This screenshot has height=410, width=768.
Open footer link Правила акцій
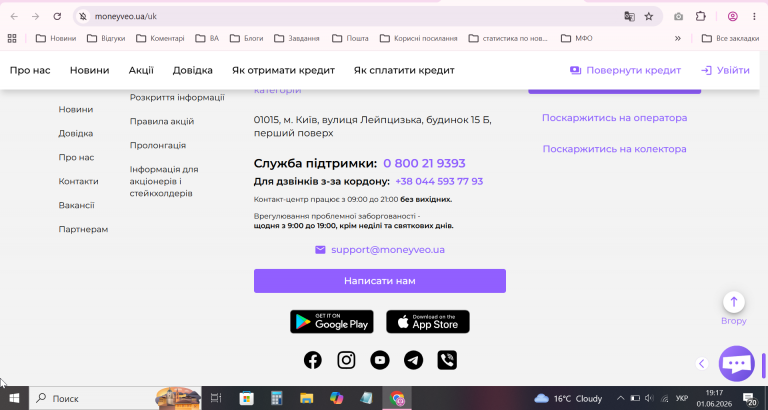162,121
